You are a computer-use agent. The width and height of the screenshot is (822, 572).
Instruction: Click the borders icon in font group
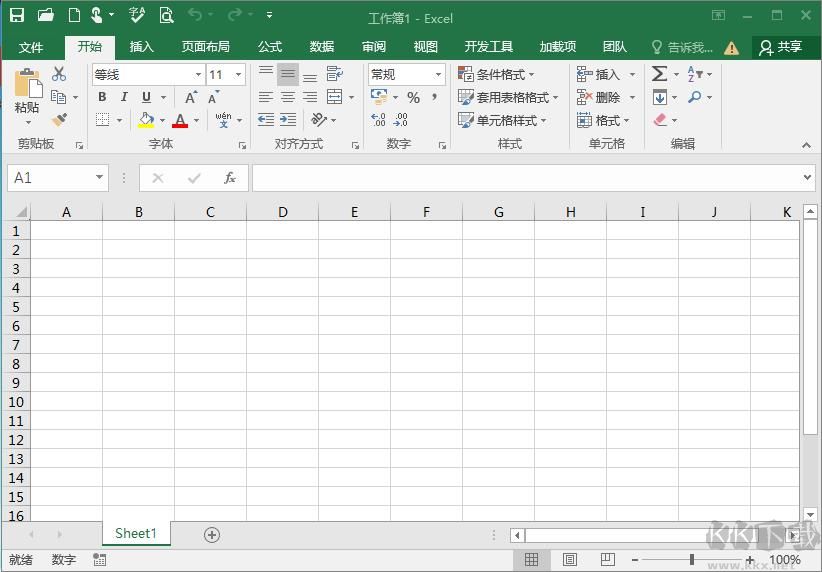pyautogui.click(x=103, y=120)
